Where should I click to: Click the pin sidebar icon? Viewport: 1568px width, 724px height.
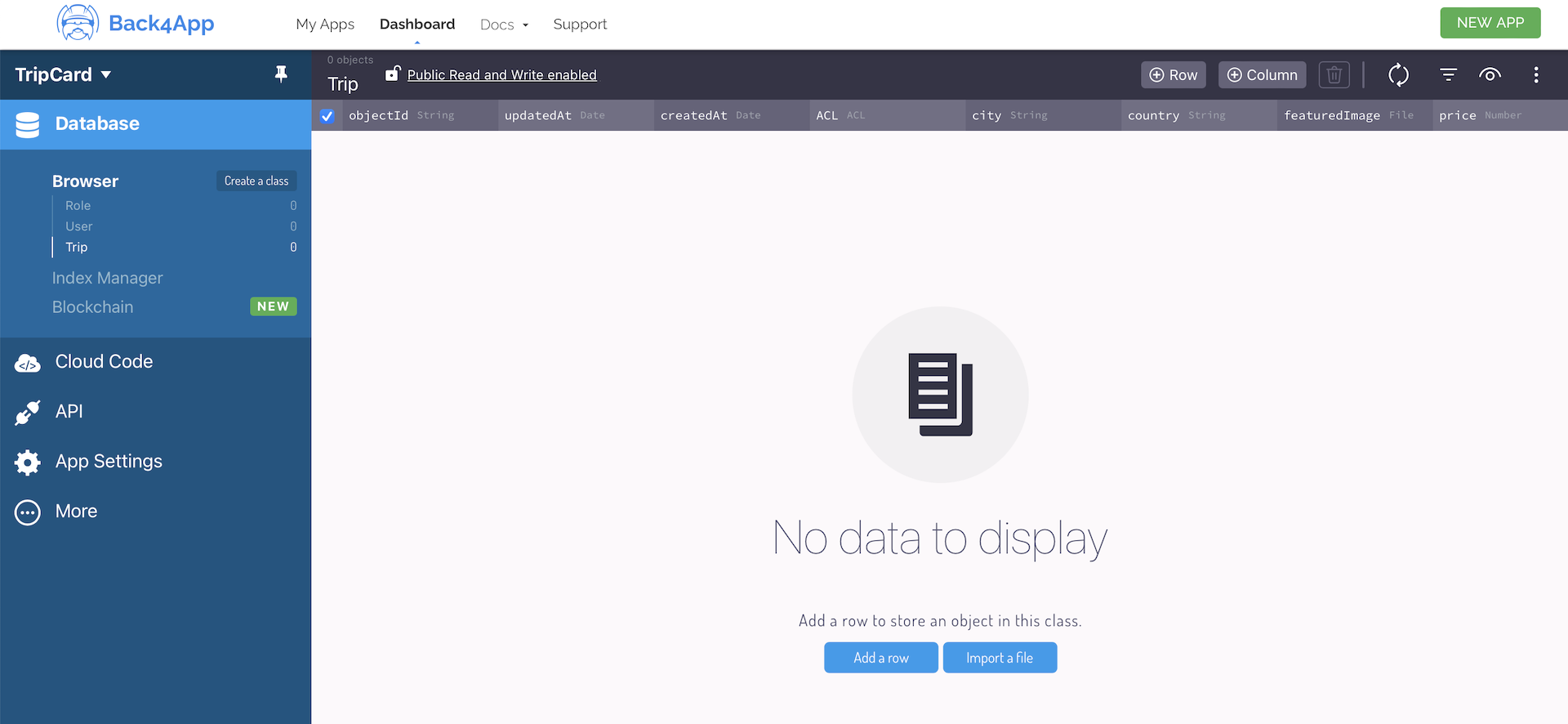(281, 74)
